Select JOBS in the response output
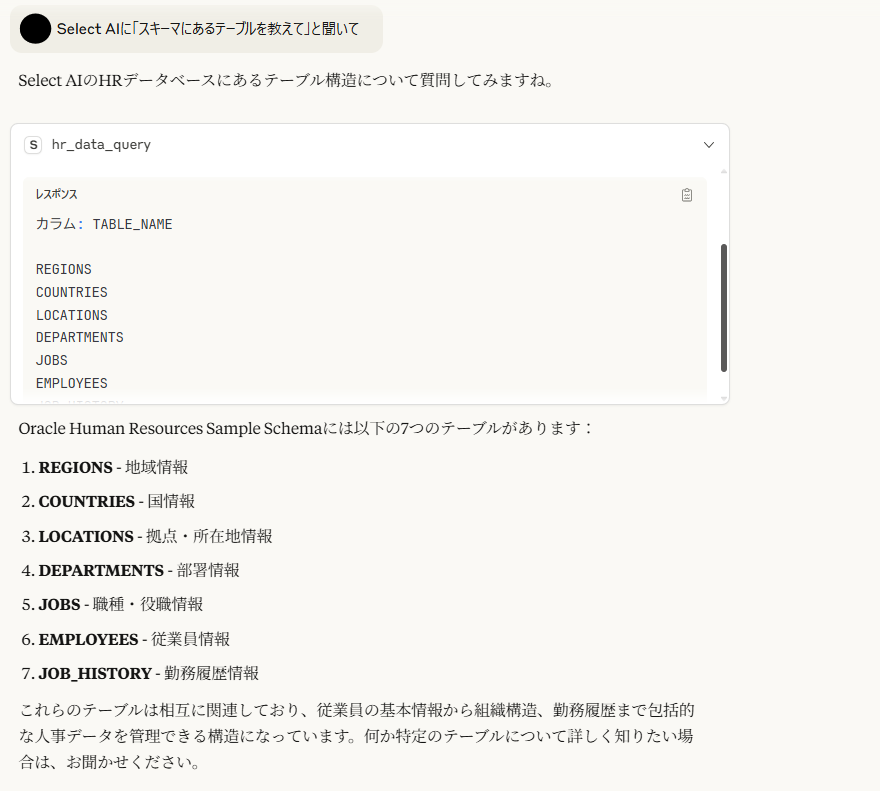880x791 pixels. tap(52, 360)
